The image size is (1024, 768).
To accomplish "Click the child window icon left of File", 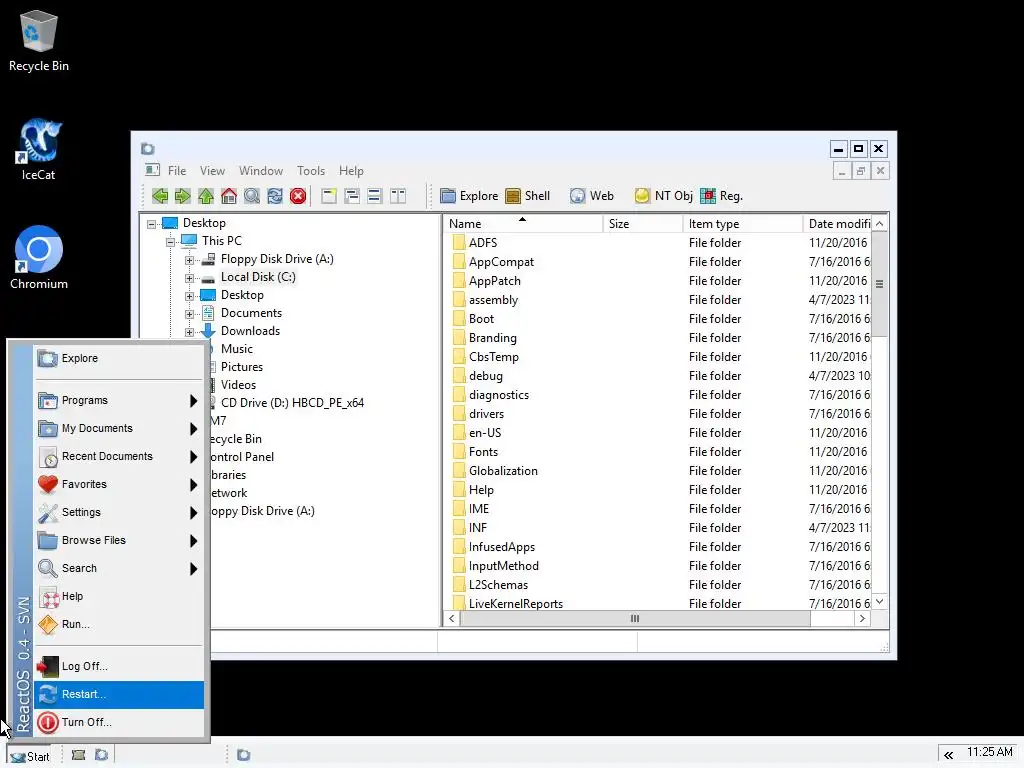I will (x=152, y=170).
